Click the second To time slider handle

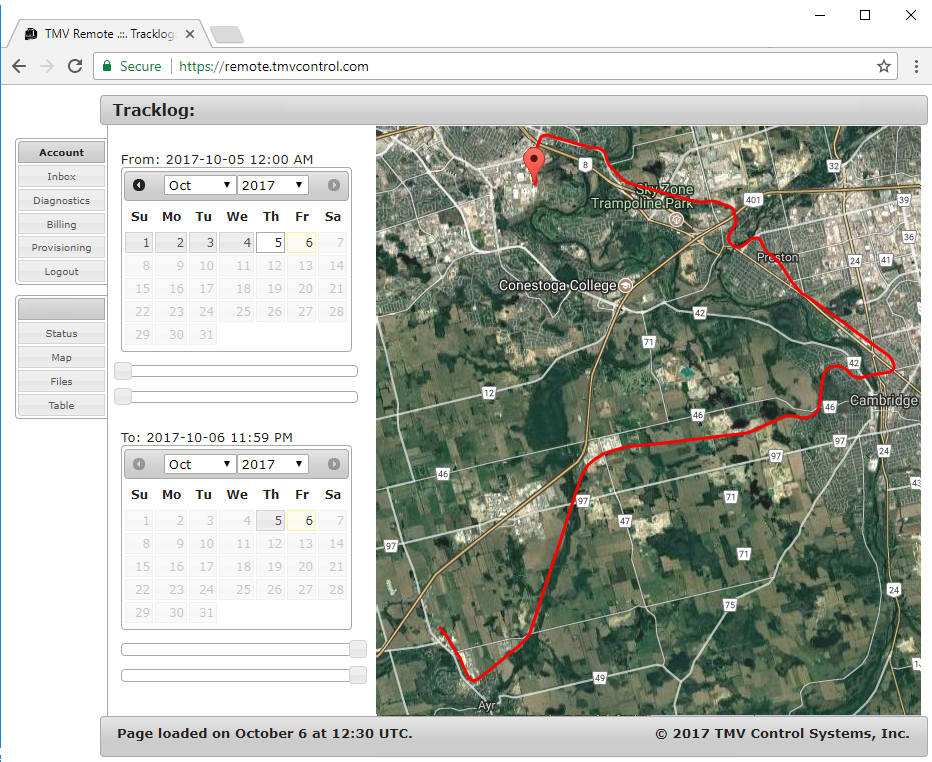pos(358,675)
